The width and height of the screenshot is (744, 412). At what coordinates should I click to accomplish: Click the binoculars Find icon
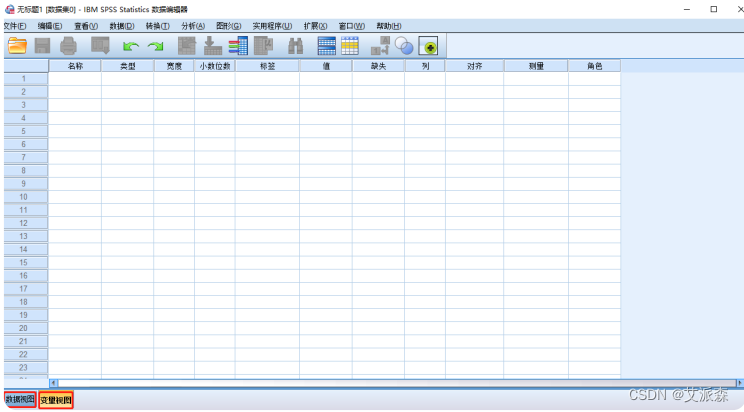[x=296, y=46]
